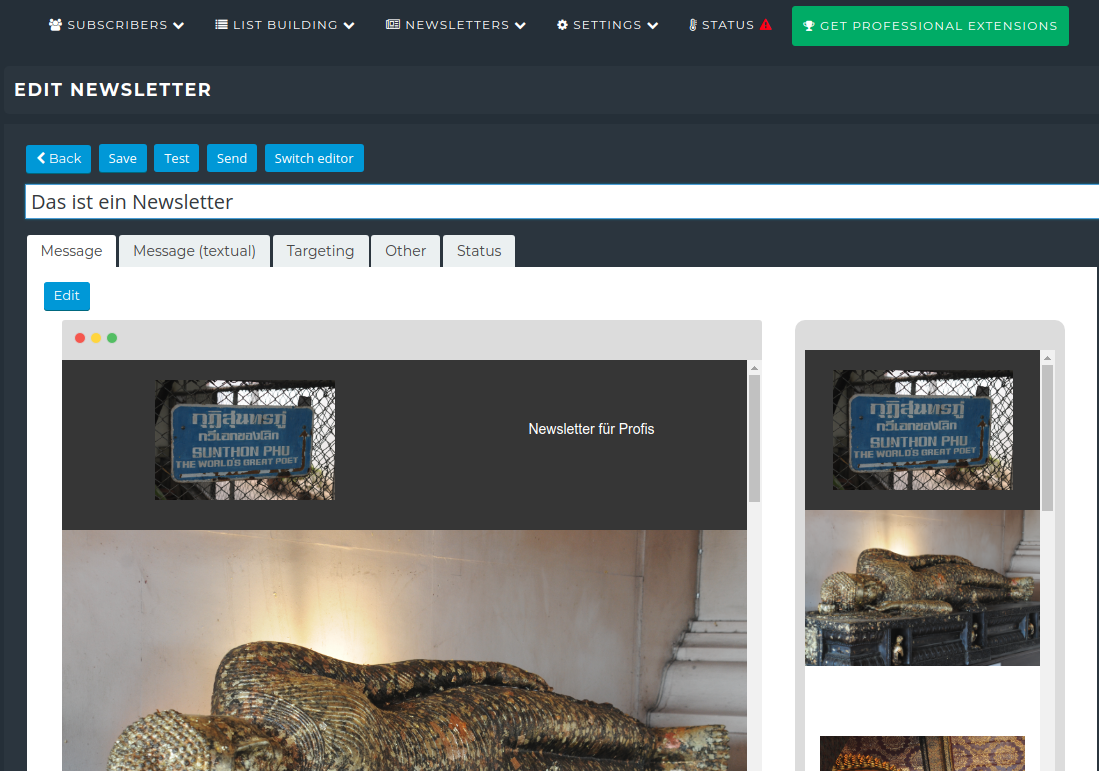Click the Subscribers people icon

click(55, 25)
